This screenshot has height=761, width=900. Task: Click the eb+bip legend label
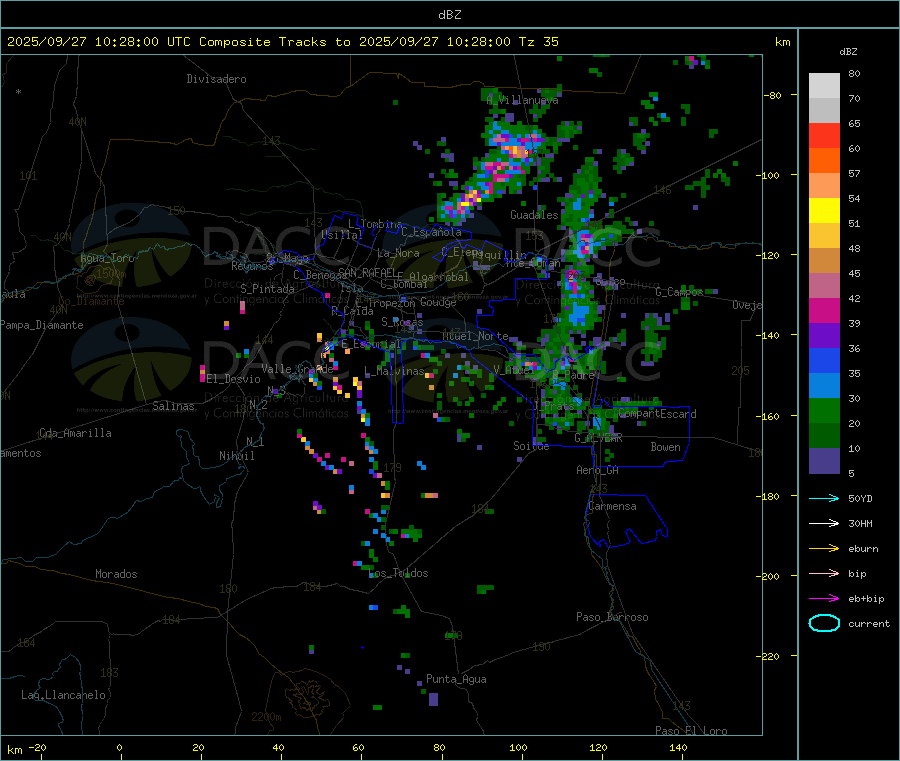pyautogui.click(x=866, y=599)
